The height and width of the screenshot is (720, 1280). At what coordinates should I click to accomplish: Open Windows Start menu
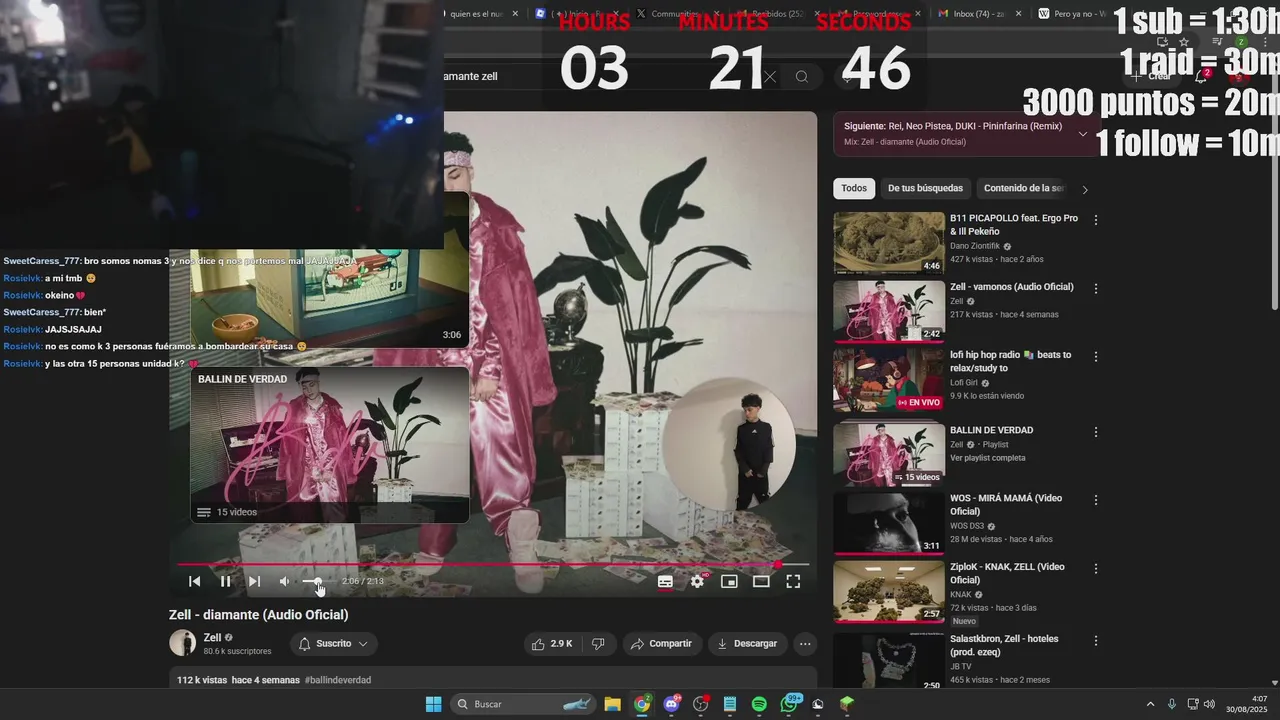click(x=433, y=704)
